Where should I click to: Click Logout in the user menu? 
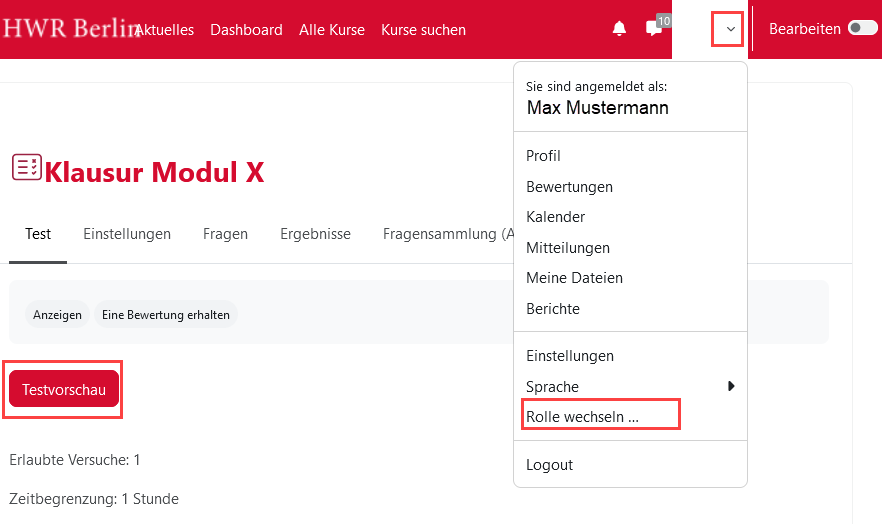click(x=549, y=465)
